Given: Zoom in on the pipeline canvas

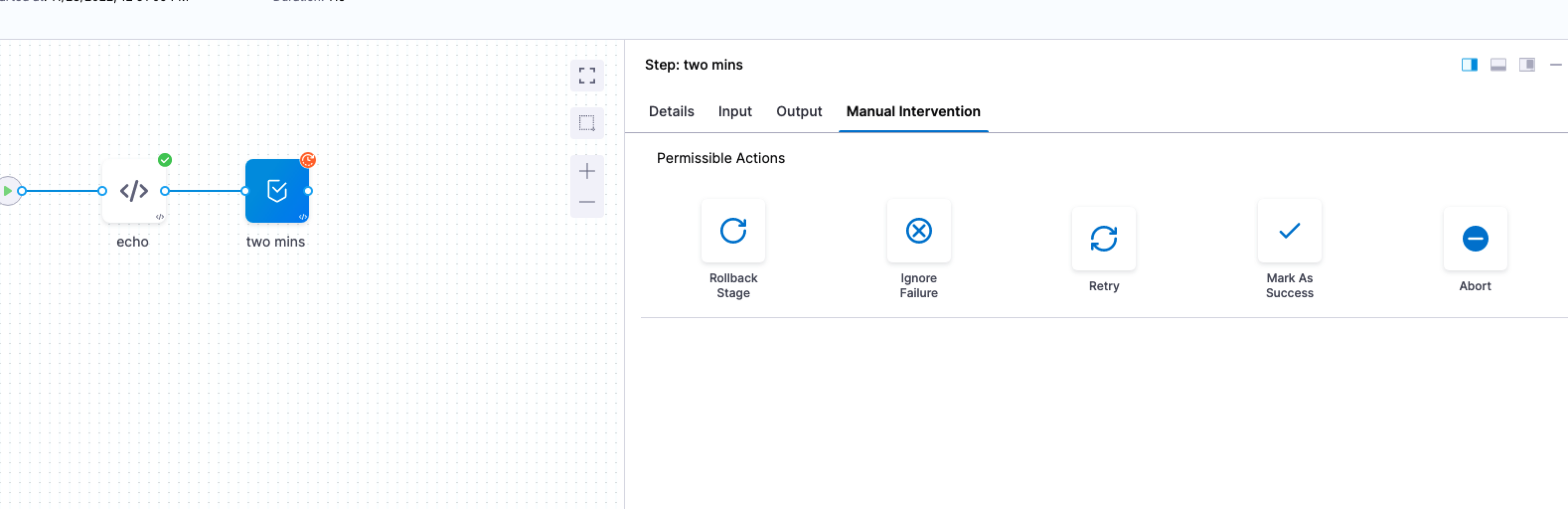Looking at the screenshot, I should tap(587, 171).
